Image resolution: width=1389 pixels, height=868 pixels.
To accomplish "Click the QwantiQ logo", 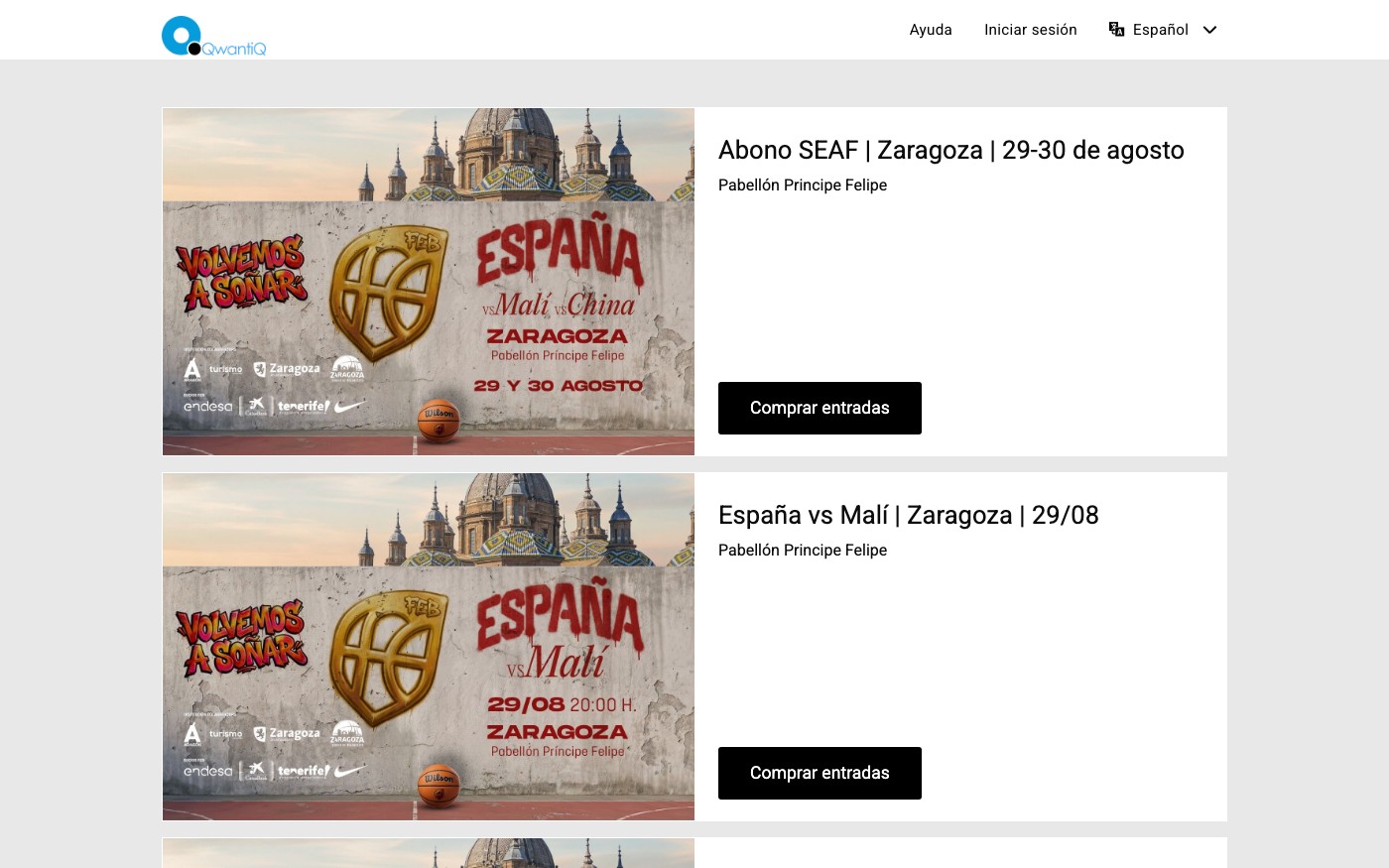I will 214,36.
